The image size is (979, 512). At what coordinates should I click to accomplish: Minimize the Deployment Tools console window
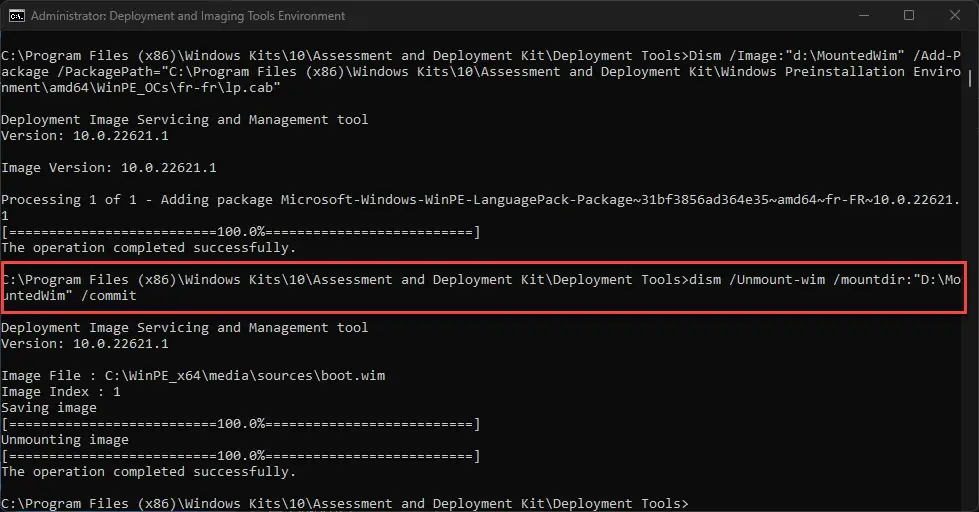pos(863,16)
